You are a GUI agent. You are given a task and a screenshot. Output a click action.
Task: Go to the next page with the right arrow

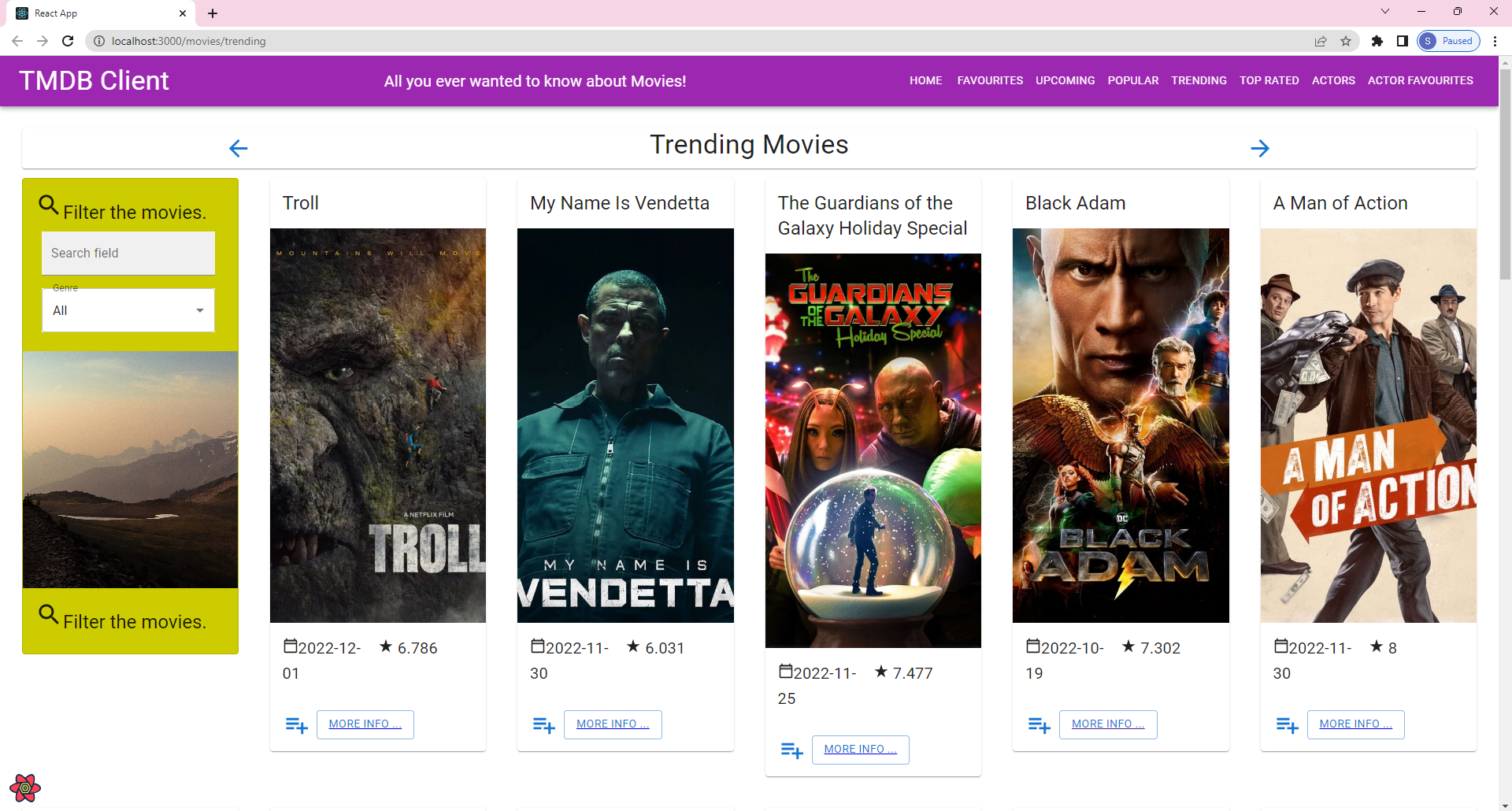[x=1260, y=148]
